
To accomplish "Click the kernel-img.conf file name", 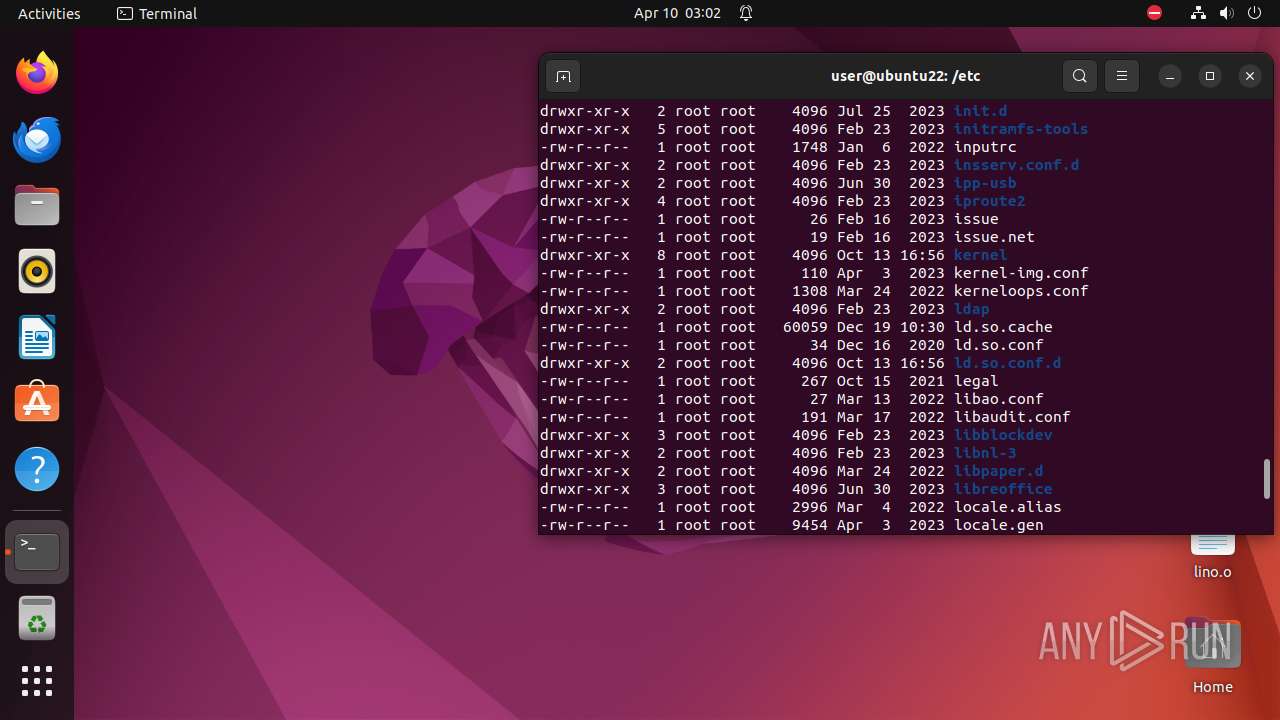I will (x=1021, y=273).
